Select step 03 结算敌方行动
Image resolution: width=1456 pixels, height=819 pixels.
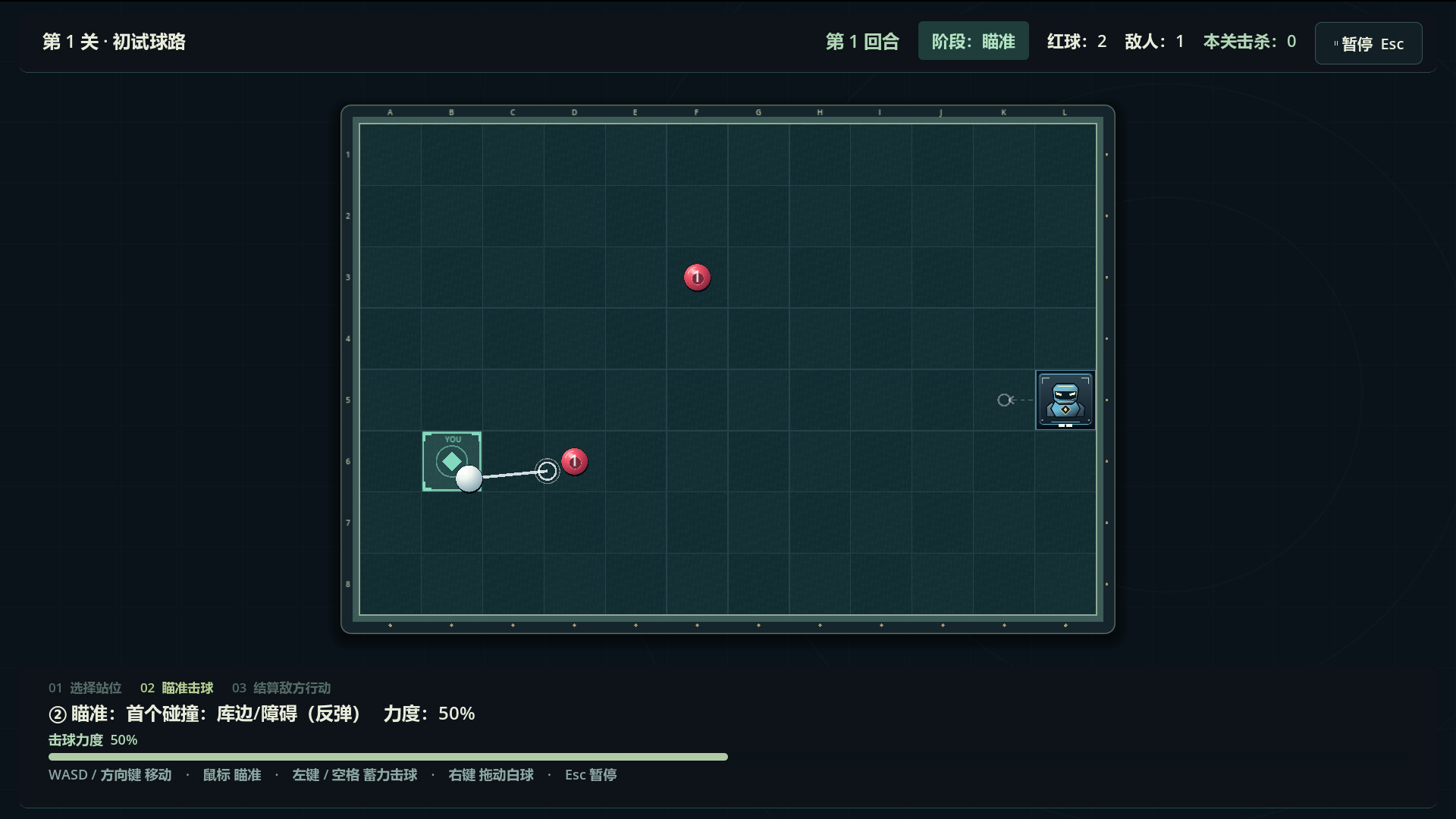pyautogui.click(x=281, y=688)
